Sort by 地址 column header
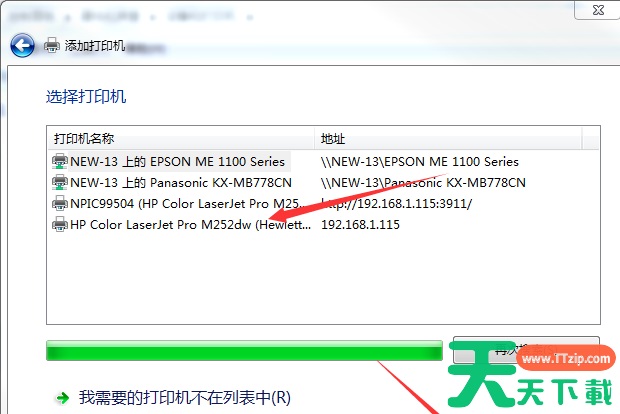 [x=448, y=138]
